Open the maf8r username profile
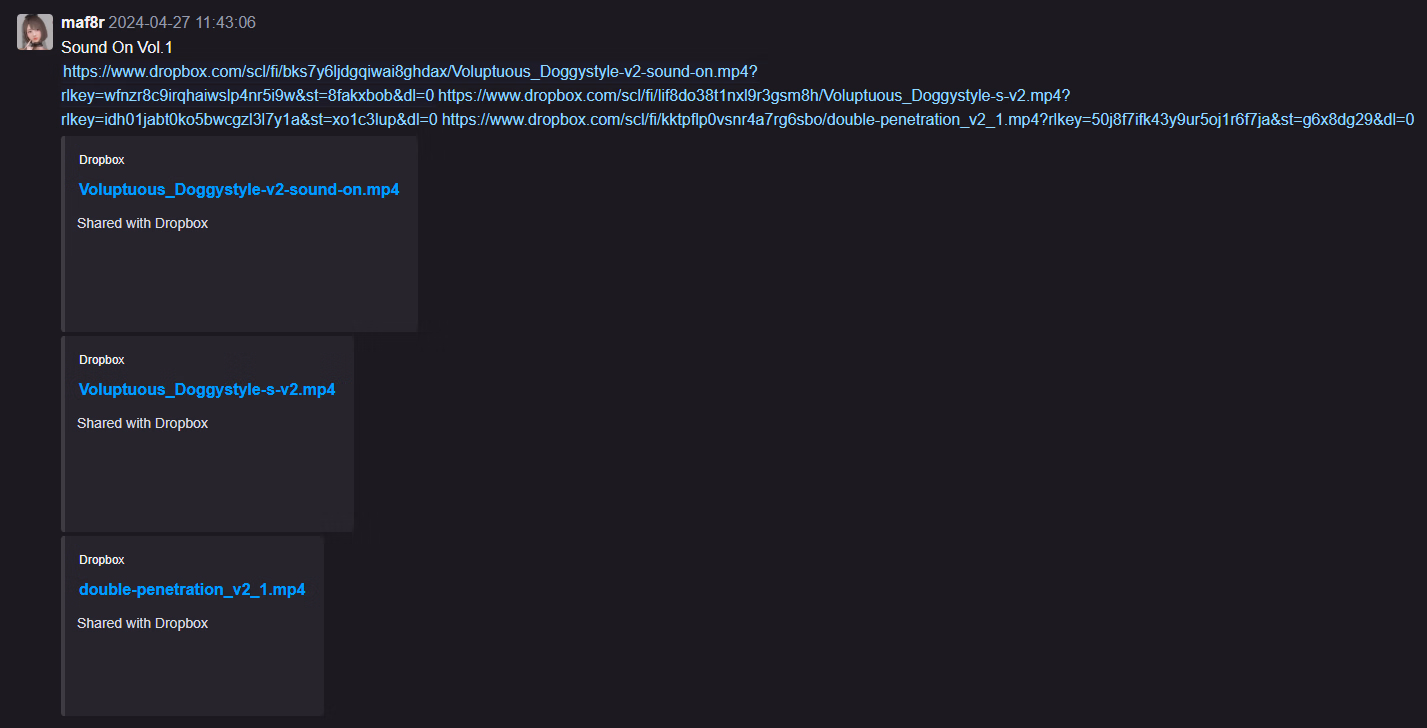Screen dimensions: 1427x728 tap(82, 23)
